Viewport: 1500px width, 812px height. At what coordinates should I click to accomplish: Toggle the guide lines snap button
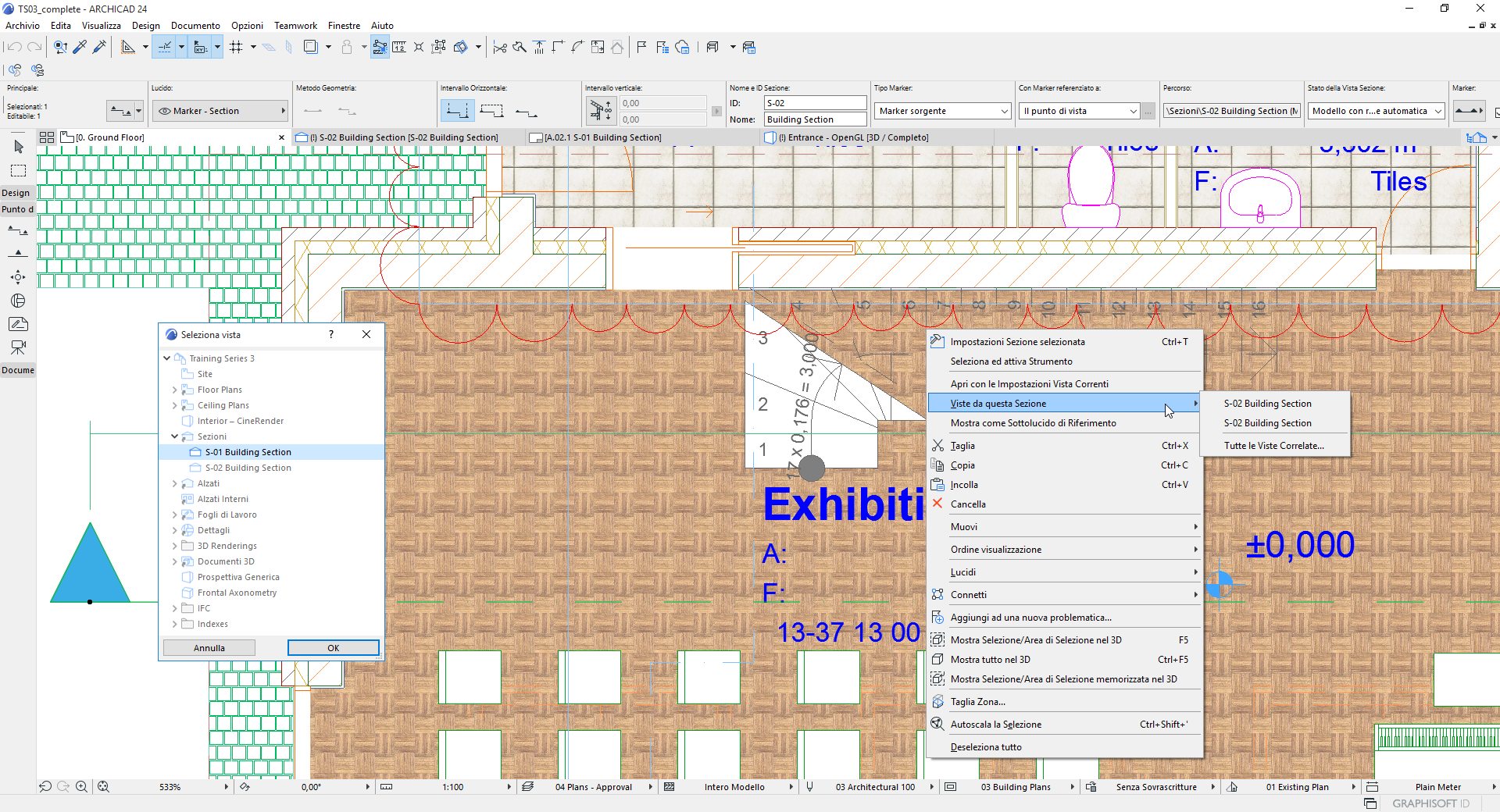pos(165,48)
